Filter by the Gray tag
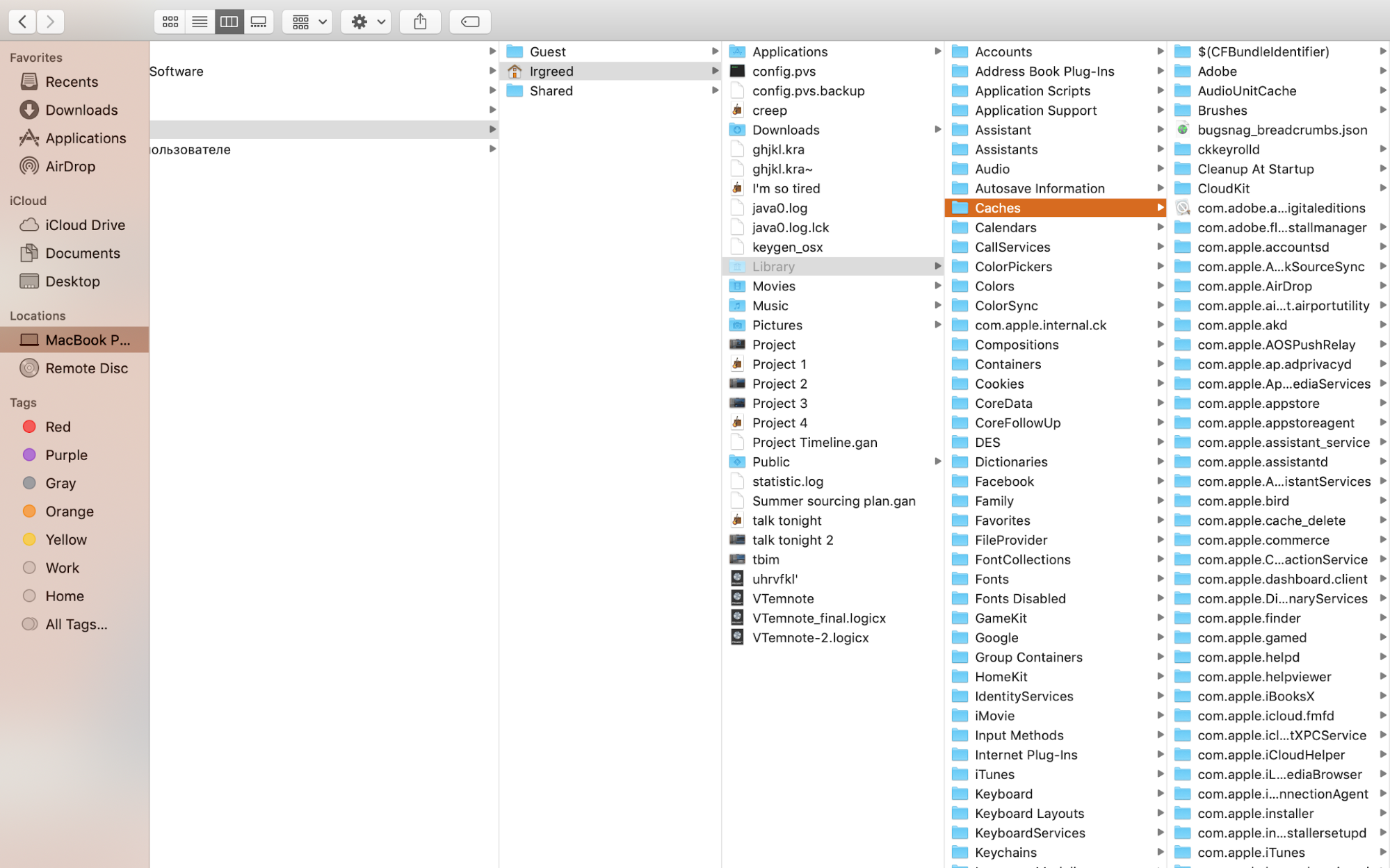 (x=74, y=483)
